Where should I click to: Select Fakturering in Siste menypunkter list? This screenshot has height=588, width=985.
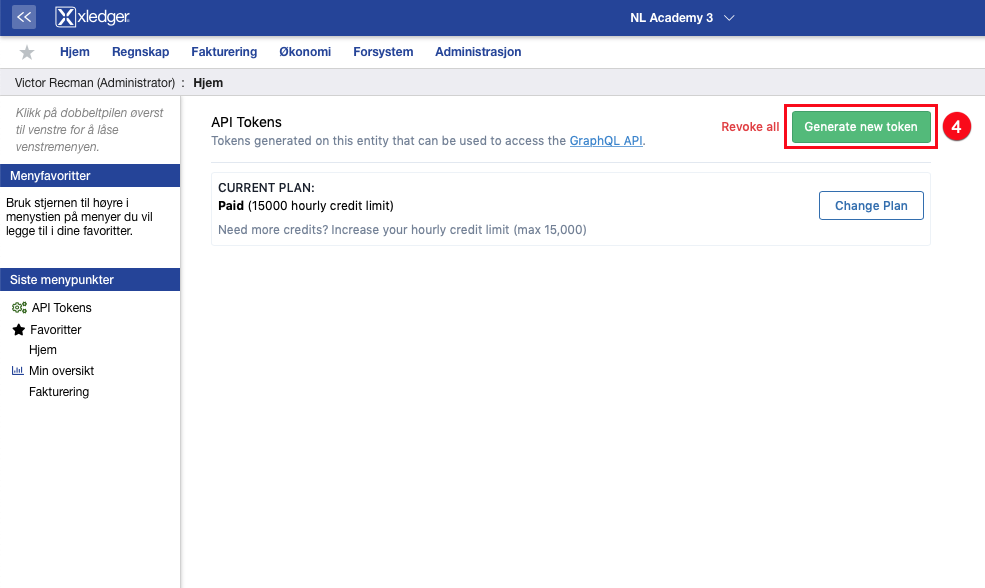[x=59, y=392]
